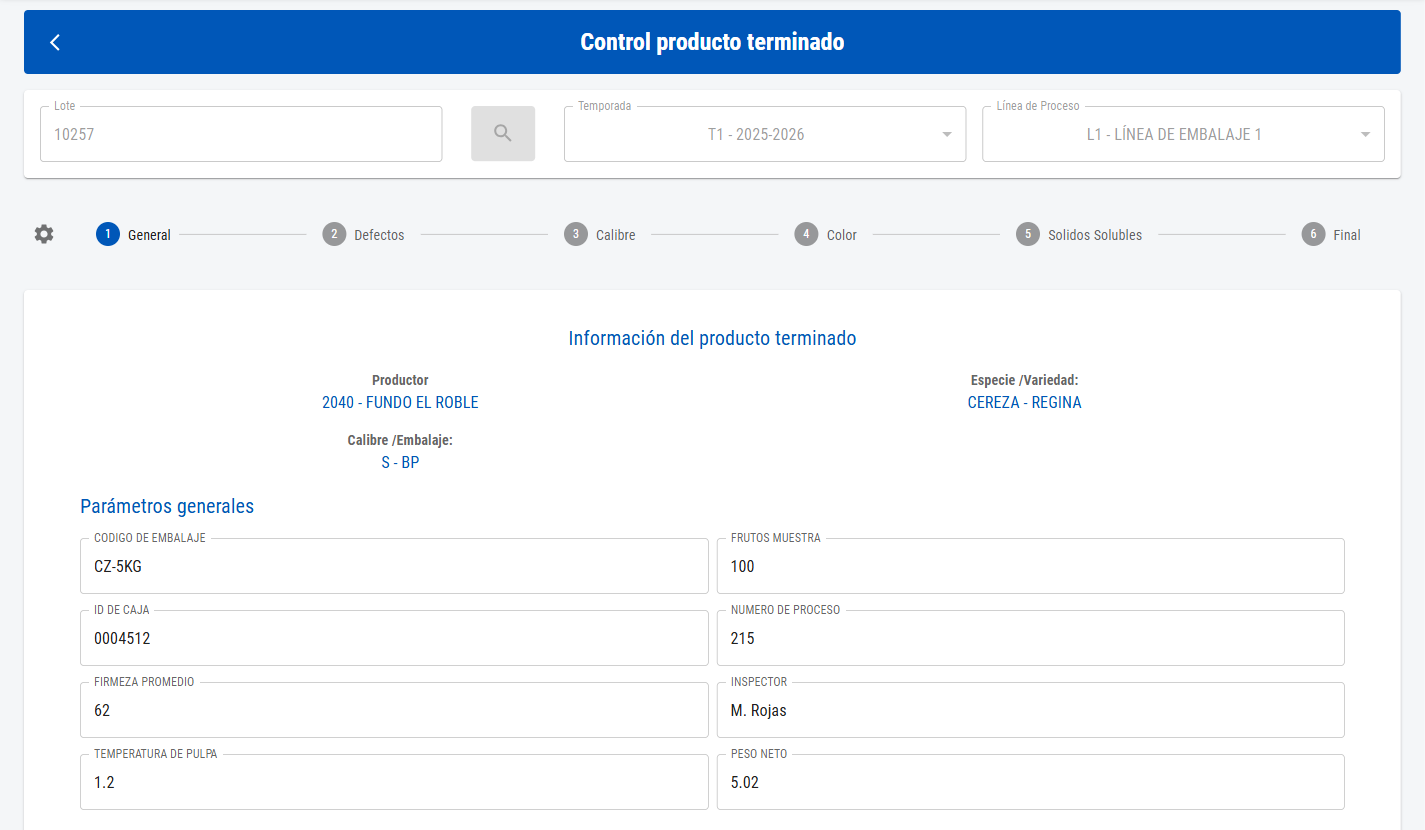Click the Peso Neto field
This screenshot has width=1425, height=830.
pos(1031,782)
